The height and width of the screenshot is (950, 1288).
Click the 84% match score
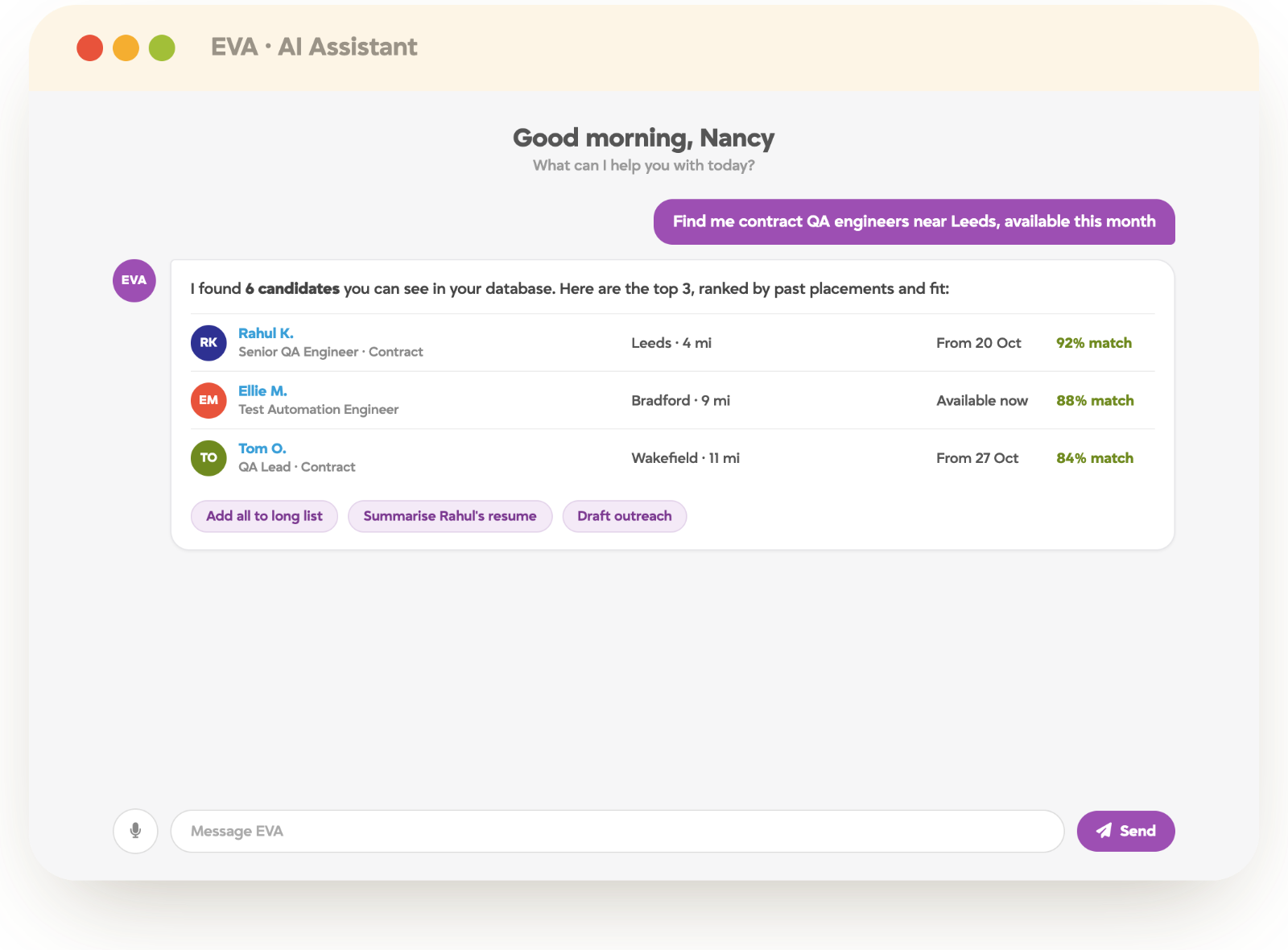tap(1095, 458)
